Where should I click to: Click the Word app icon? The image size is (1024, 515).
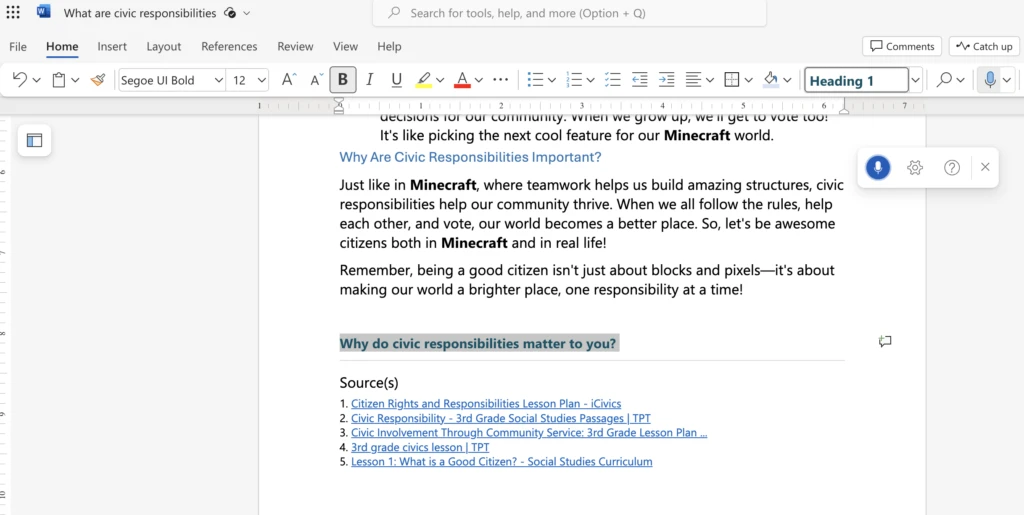point(44,12)
